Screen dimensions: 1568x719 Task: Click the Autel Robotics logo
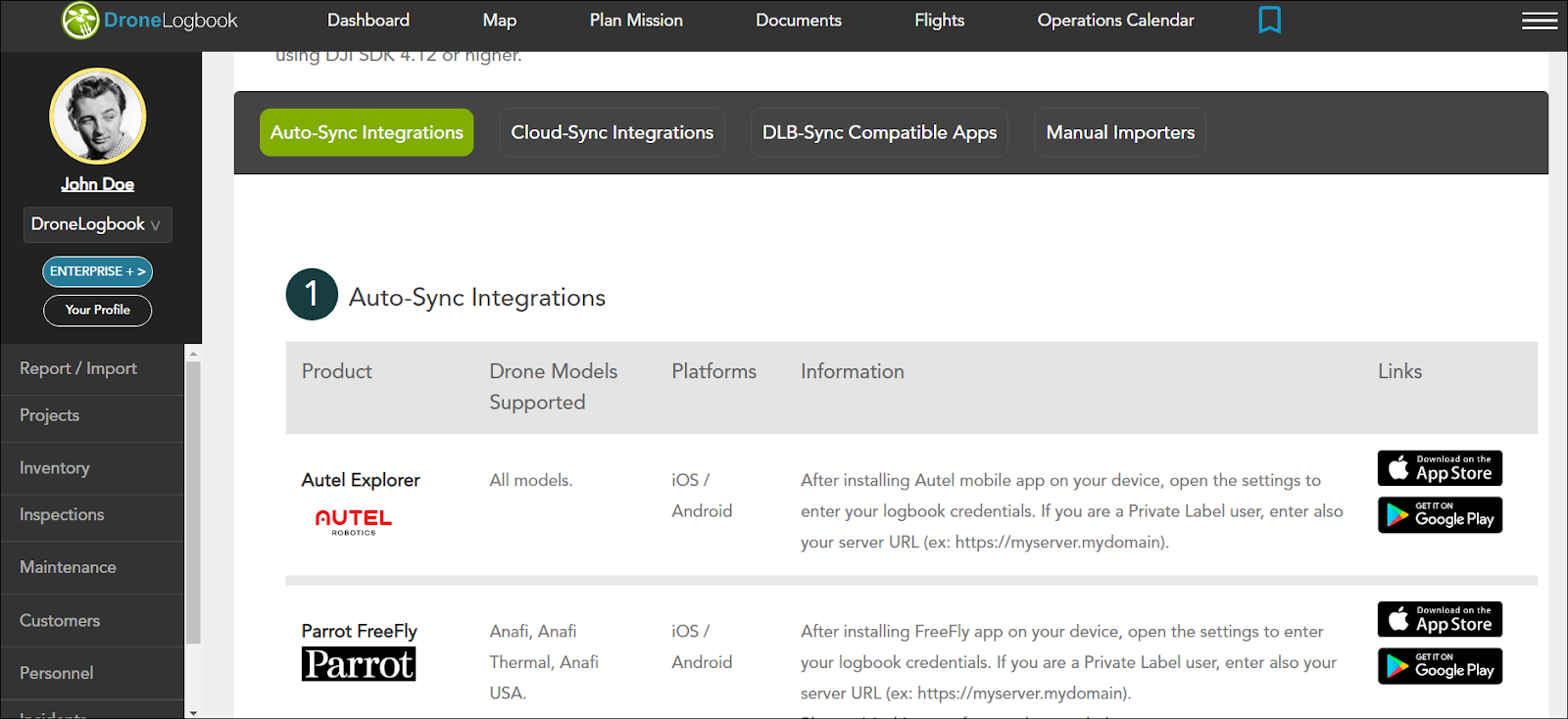354,522
